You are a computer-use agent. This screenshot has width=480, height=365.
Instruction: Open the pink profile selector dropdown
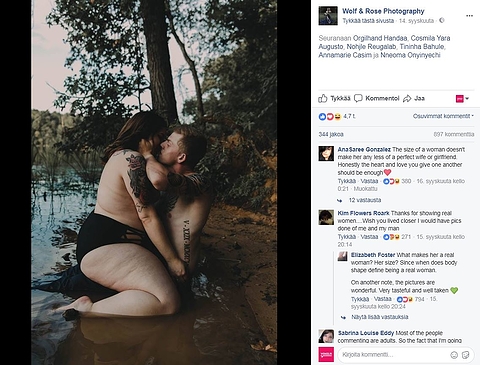[x=462, y=99]
